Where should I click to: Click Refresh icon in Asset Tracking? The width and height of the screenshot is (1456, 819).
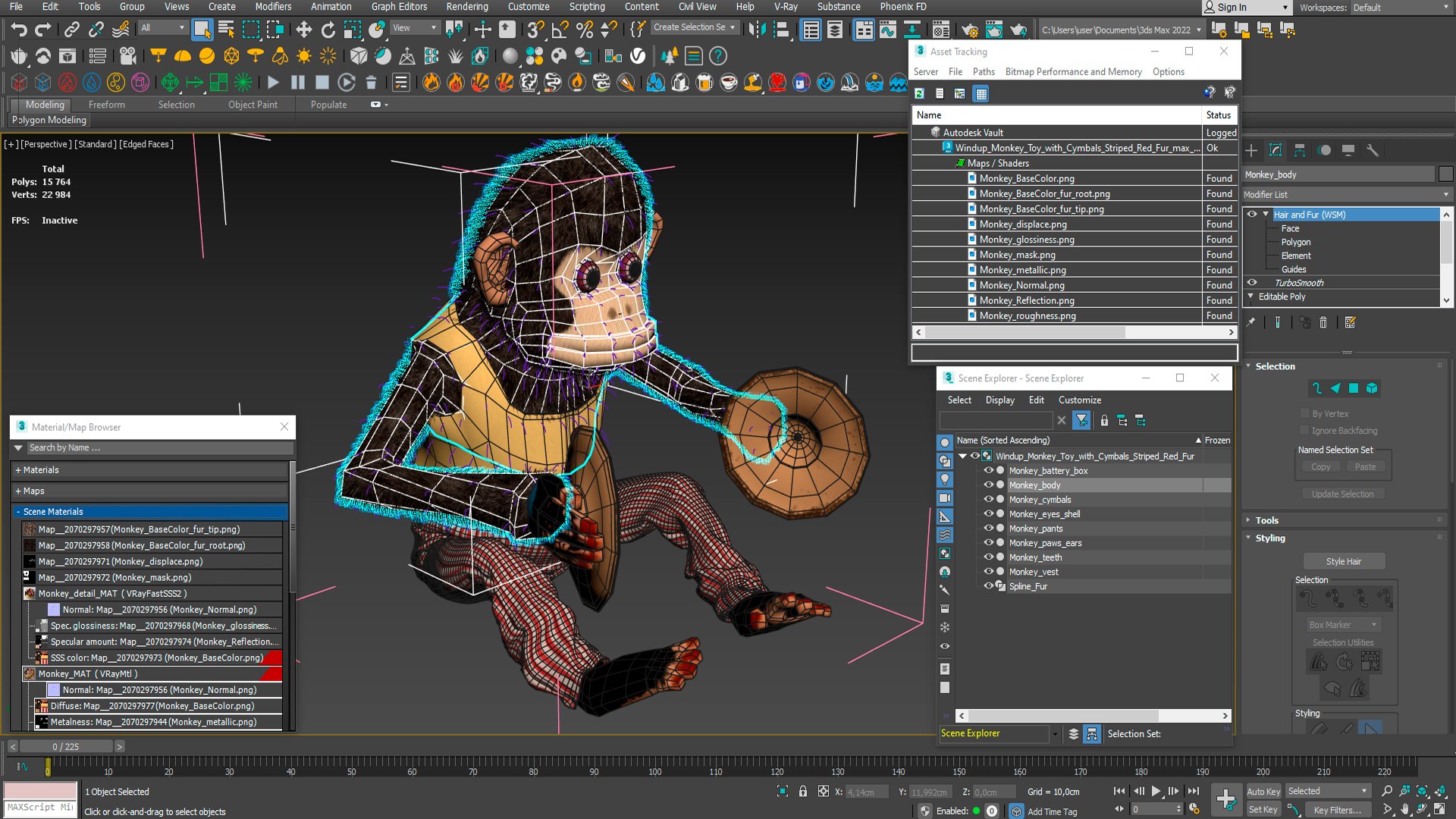point(919,94)
